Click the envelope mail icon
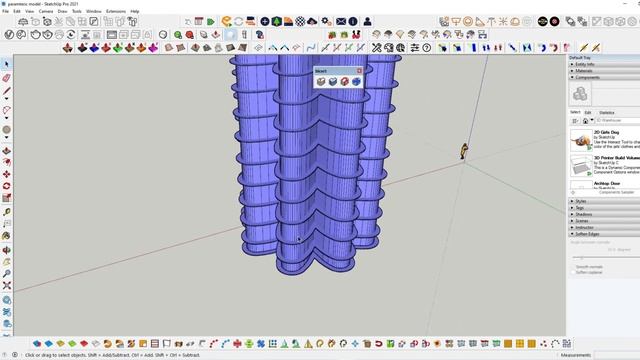 (341, 21)
